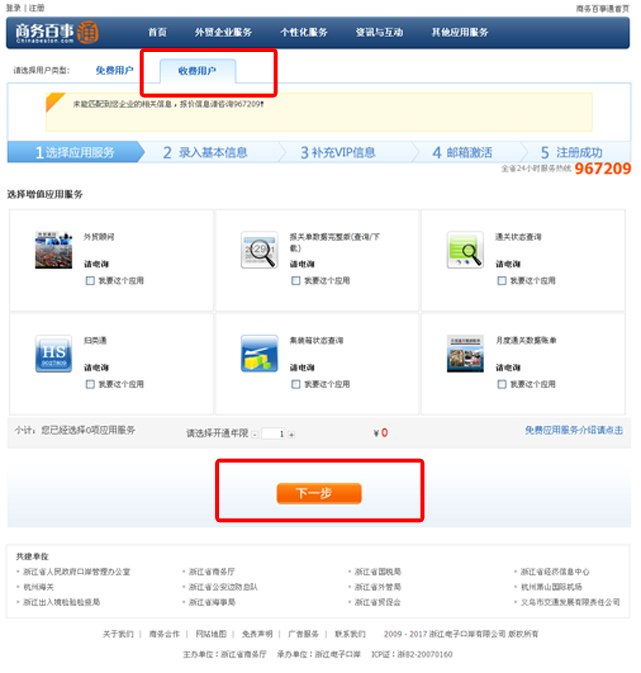
Task: Click the 网站地图 footer link
Action: point(211,634)
